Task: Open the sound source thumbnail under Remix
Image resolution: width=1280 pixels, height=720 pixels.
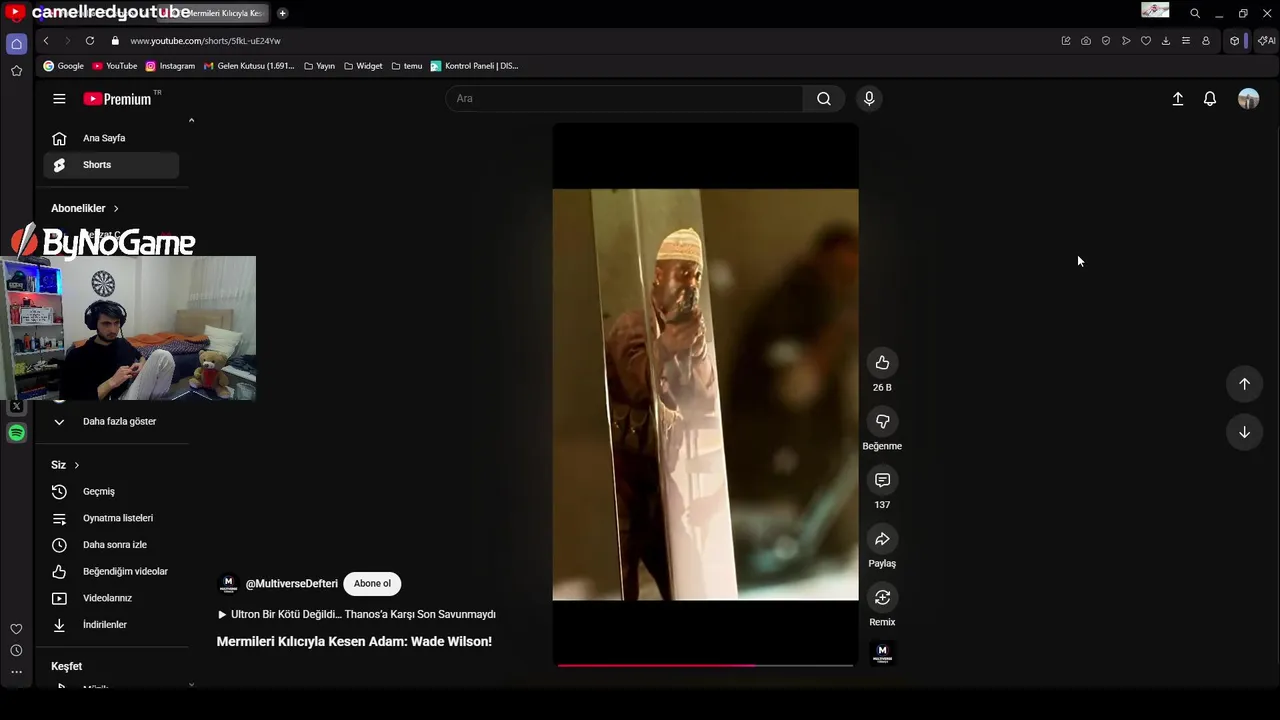Action: click(x=882, y=653)
